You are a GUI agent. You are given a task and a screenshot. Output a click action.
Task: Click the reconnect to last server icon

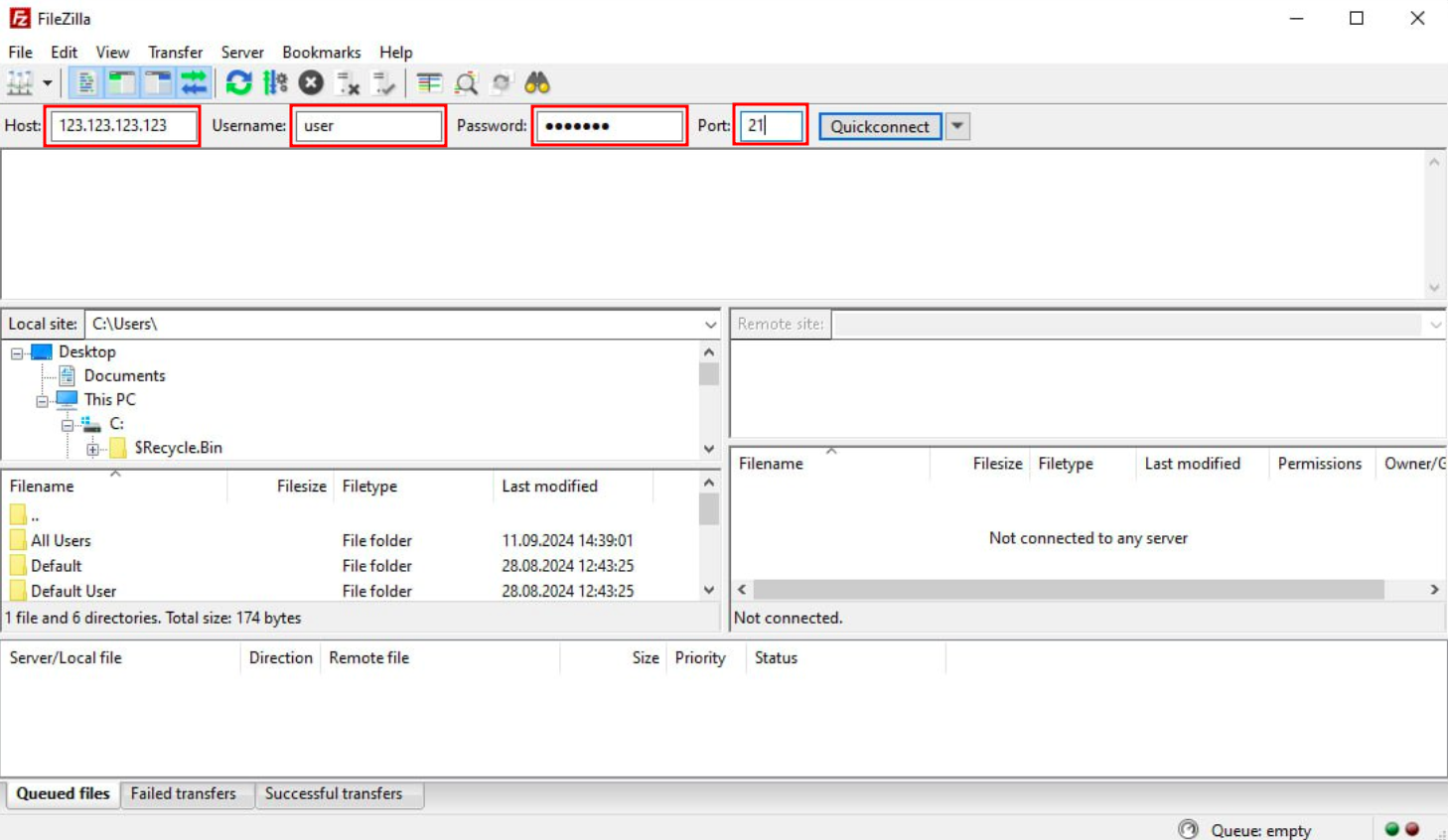(383, 83)
